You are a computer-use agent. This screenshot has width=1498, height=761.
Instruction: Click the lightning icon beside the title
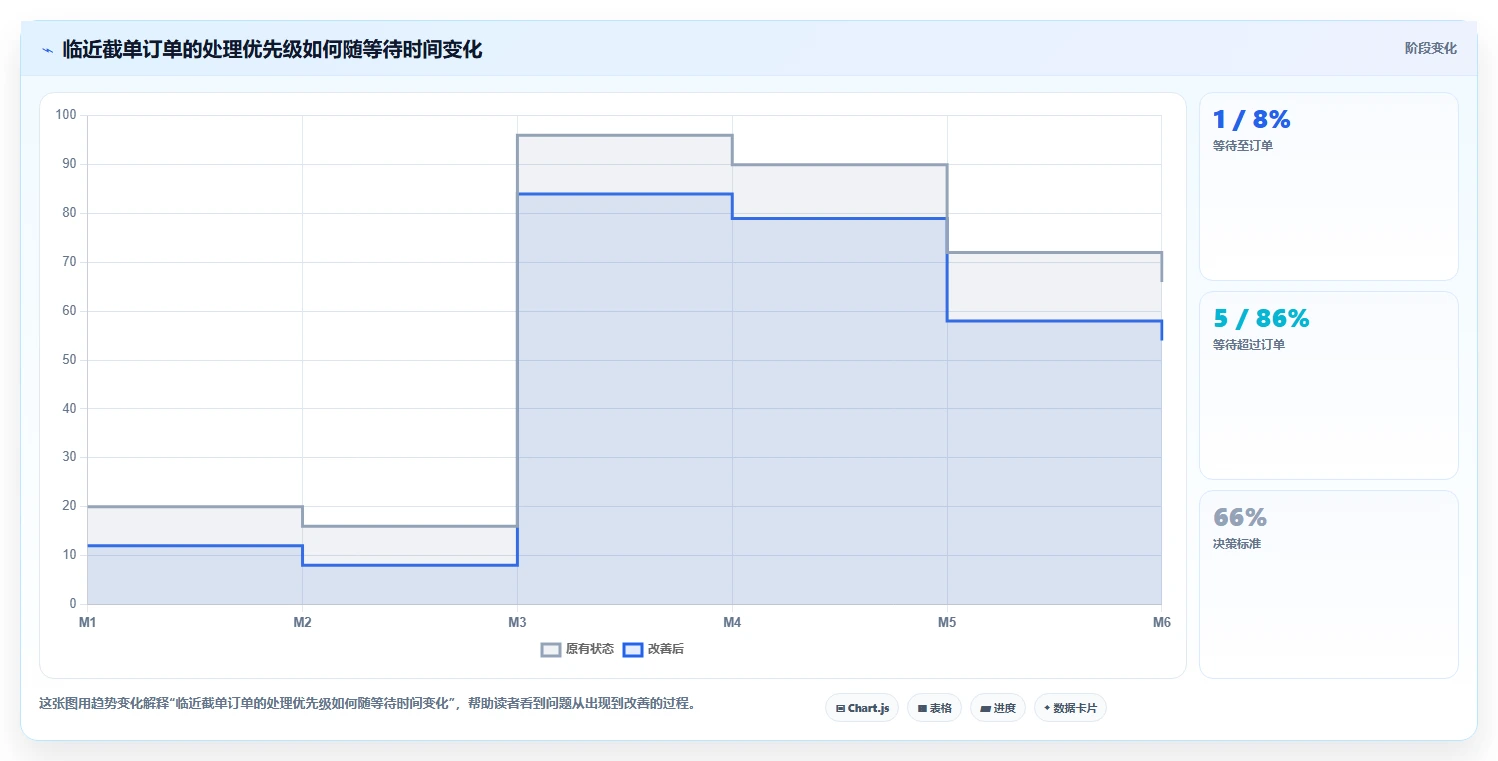pos(47,50)
